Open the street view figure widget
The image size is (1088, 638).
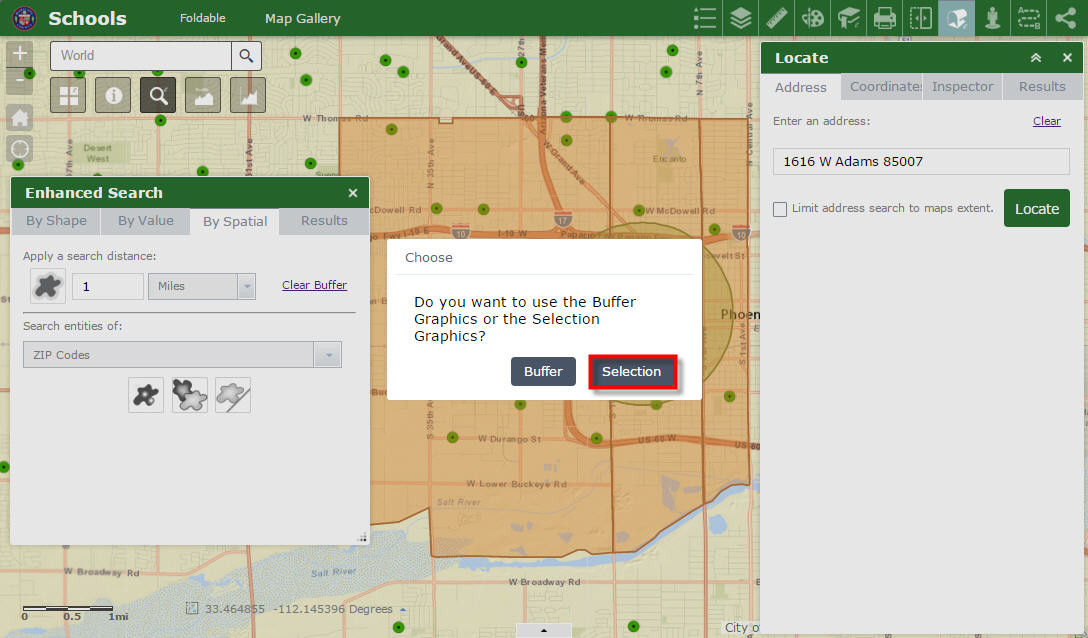(x=993, y=18)
